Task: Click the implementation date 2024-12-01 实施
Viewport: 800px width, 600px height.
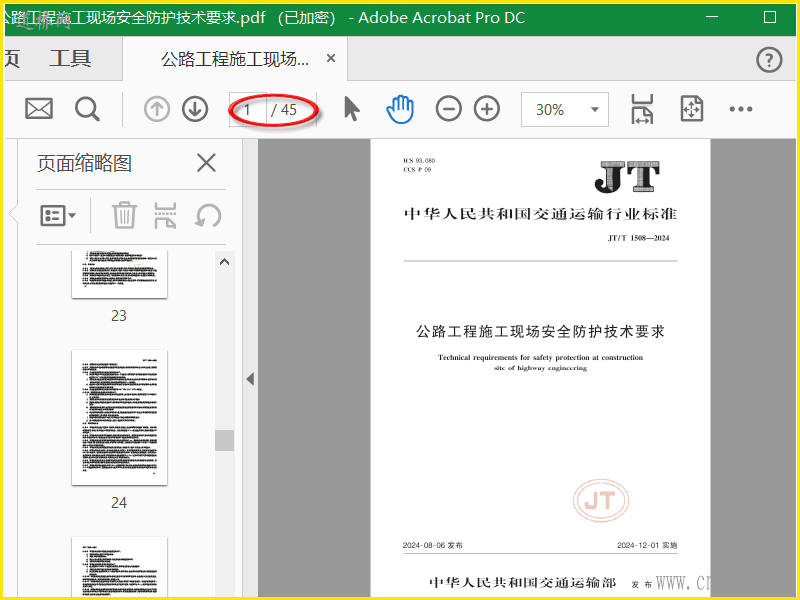Action: [x=647, y=545]
